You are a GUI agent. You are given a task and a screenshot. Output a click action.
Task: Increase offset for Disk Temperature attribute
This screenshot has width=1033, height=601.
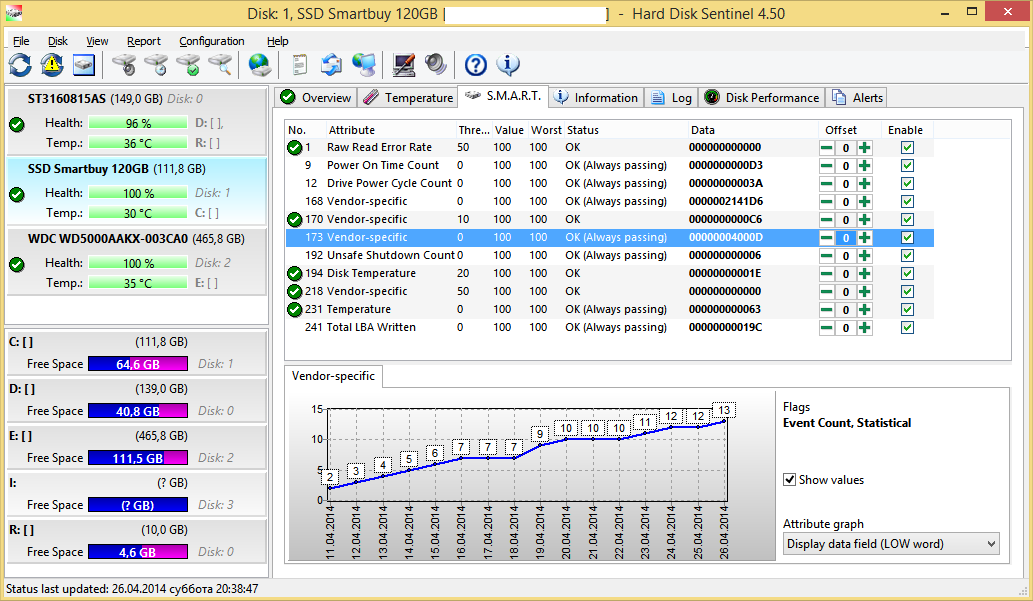click(864, 274)
